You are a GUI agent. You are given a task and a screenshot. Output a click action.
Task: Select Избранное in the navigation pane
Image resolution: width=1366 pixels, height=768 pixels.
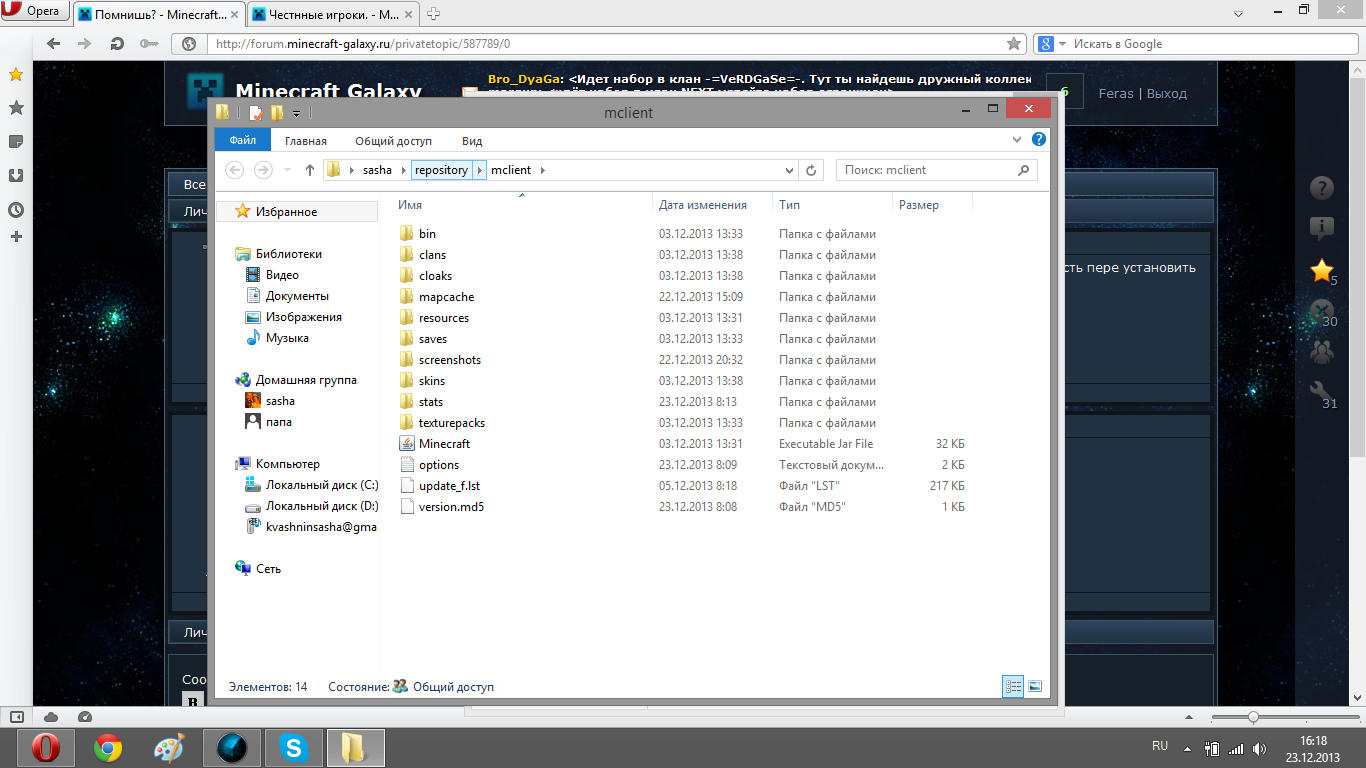[x=286, y=212]
